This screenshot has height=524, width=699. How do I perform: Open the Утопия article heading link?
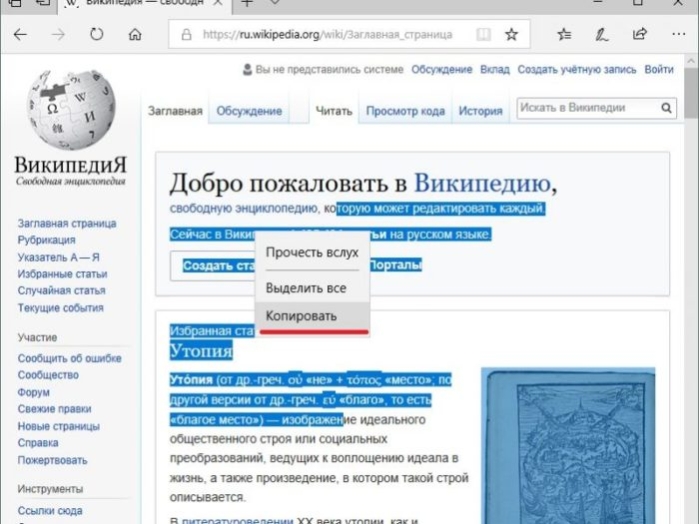(201, 351)
